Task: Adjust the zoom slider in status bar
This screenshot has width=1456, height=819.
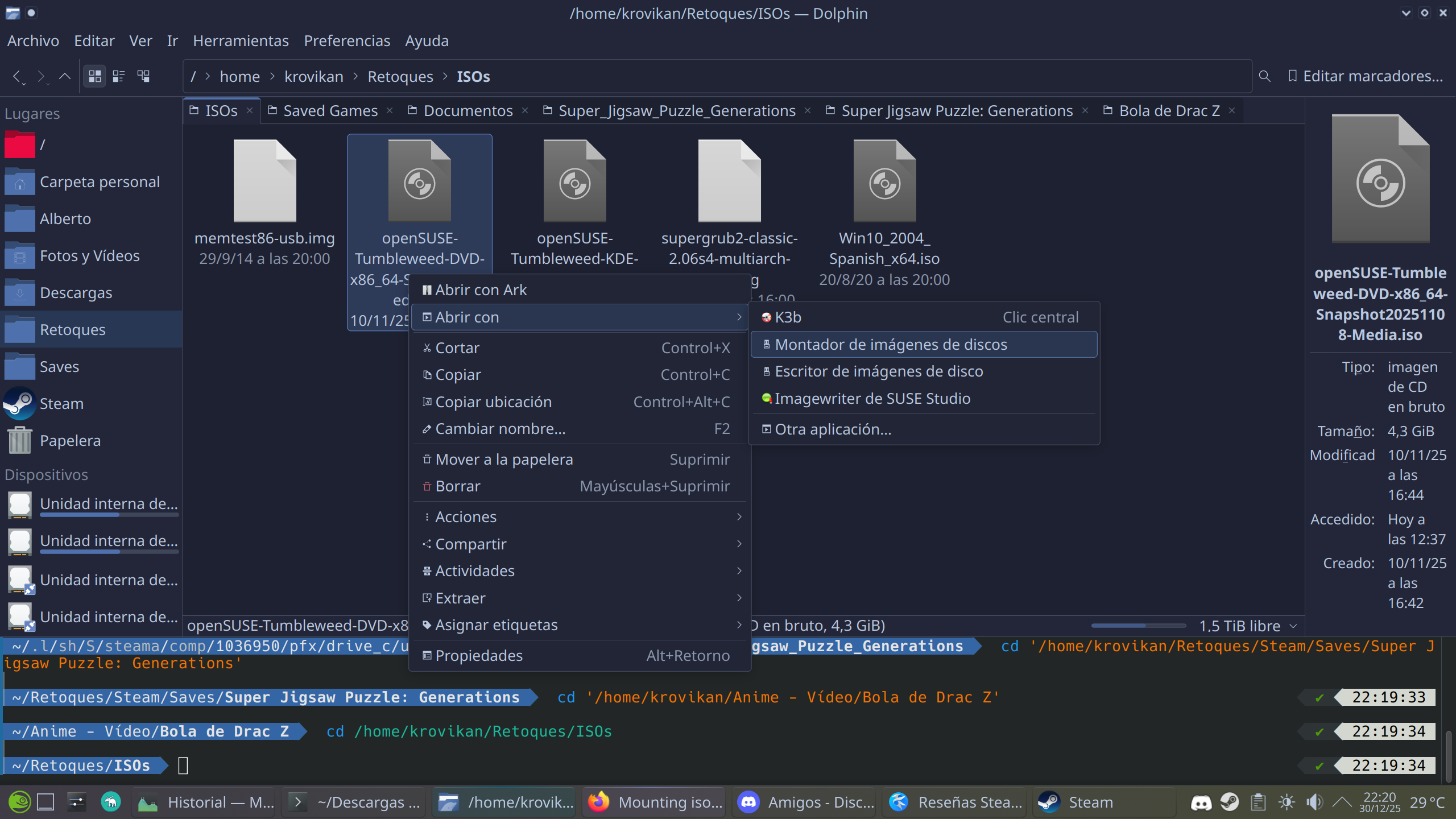Action: (x=1137, y=626)
